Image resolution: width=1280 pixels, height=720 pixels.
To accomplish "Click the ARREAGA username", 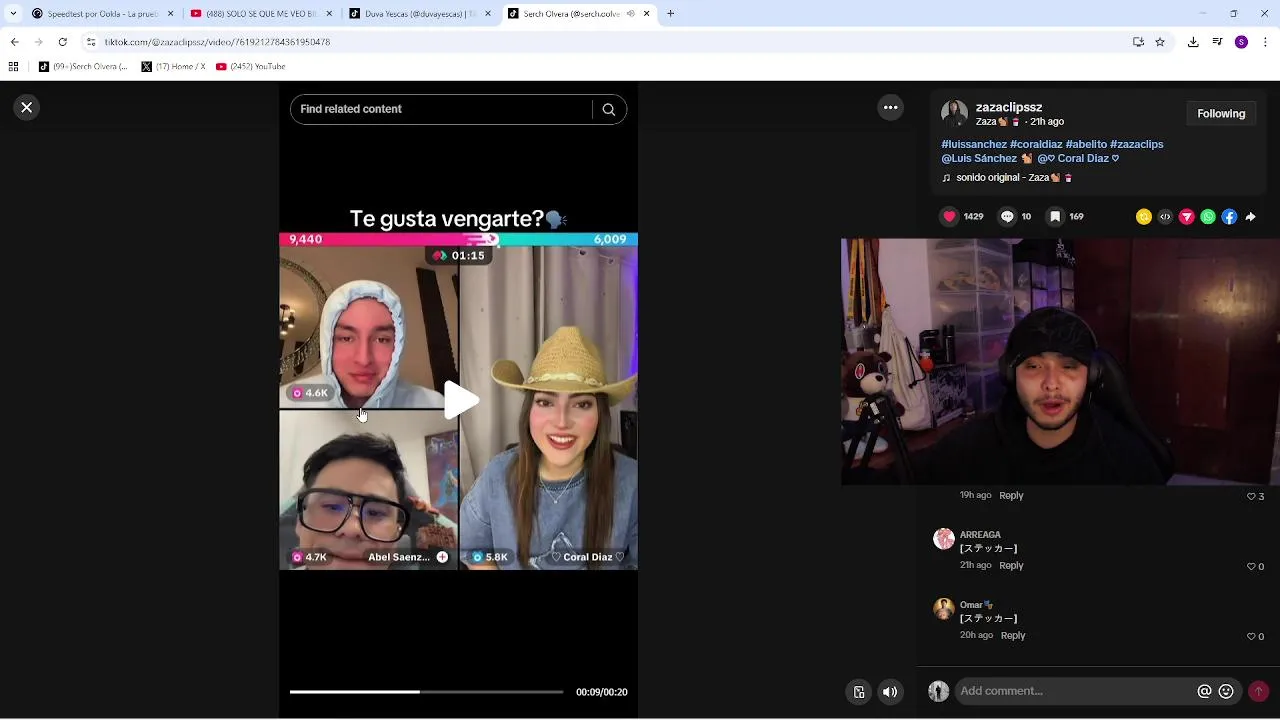I will 980,535.
